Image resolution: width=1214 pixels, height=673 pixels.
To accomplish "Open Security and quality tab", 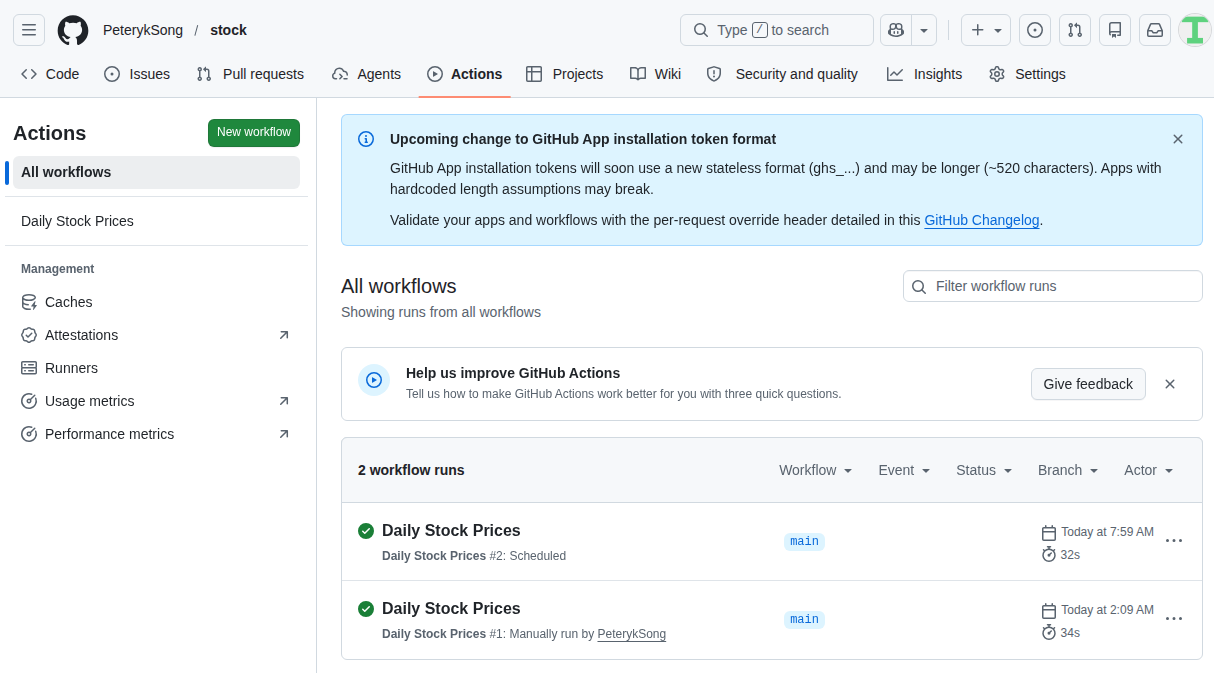I will coord(782,74).
